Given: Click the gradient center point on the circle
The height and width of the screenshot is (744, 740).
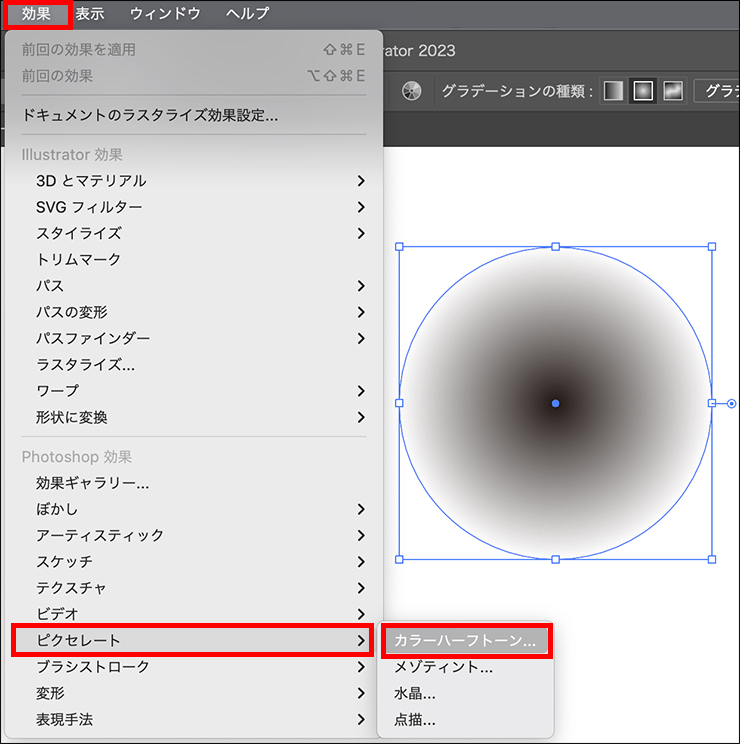Looking at the screenshot, I should click(x=555, y=403).
